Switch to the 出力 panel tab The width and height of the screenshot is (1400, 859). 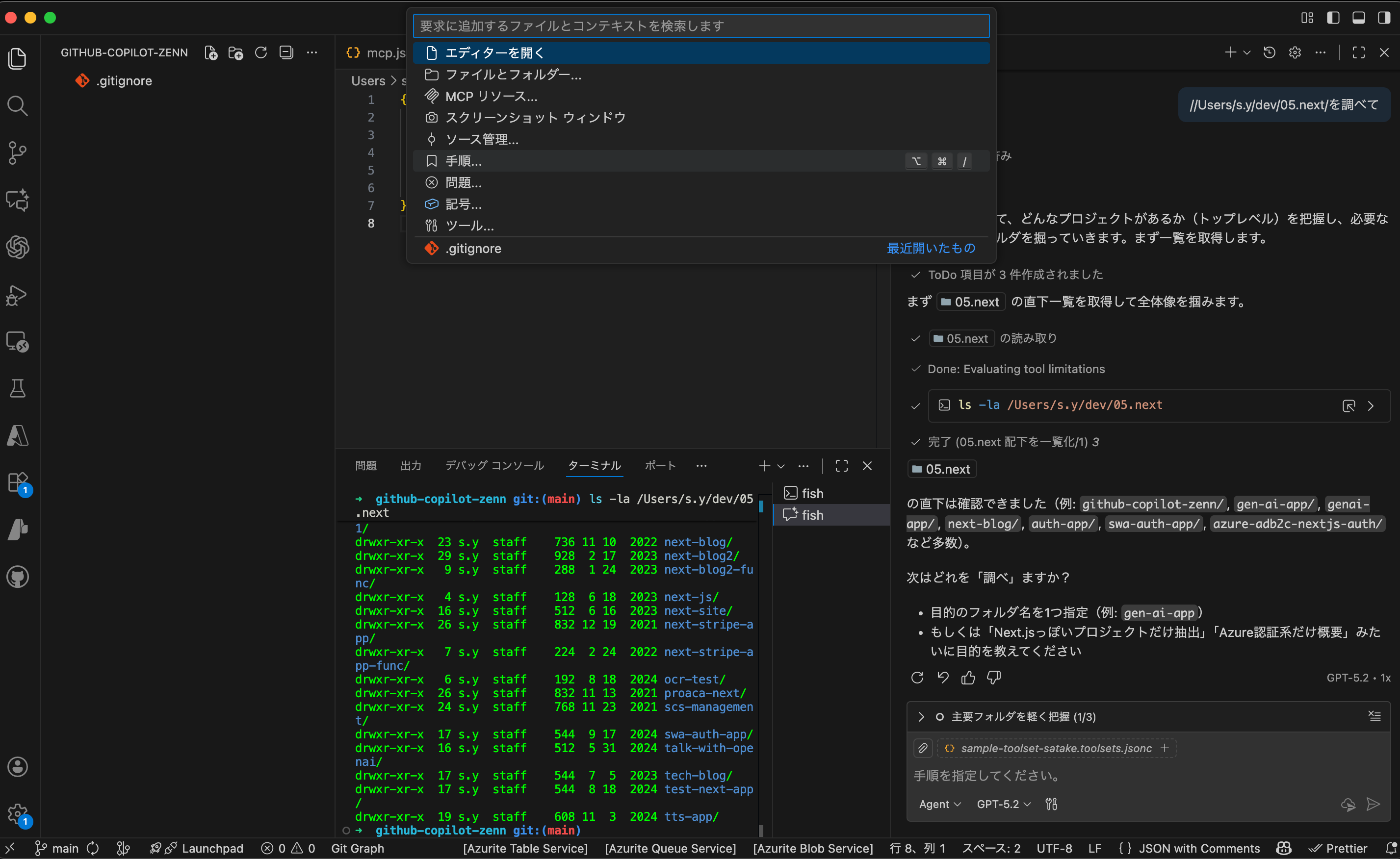pos(411,466)
